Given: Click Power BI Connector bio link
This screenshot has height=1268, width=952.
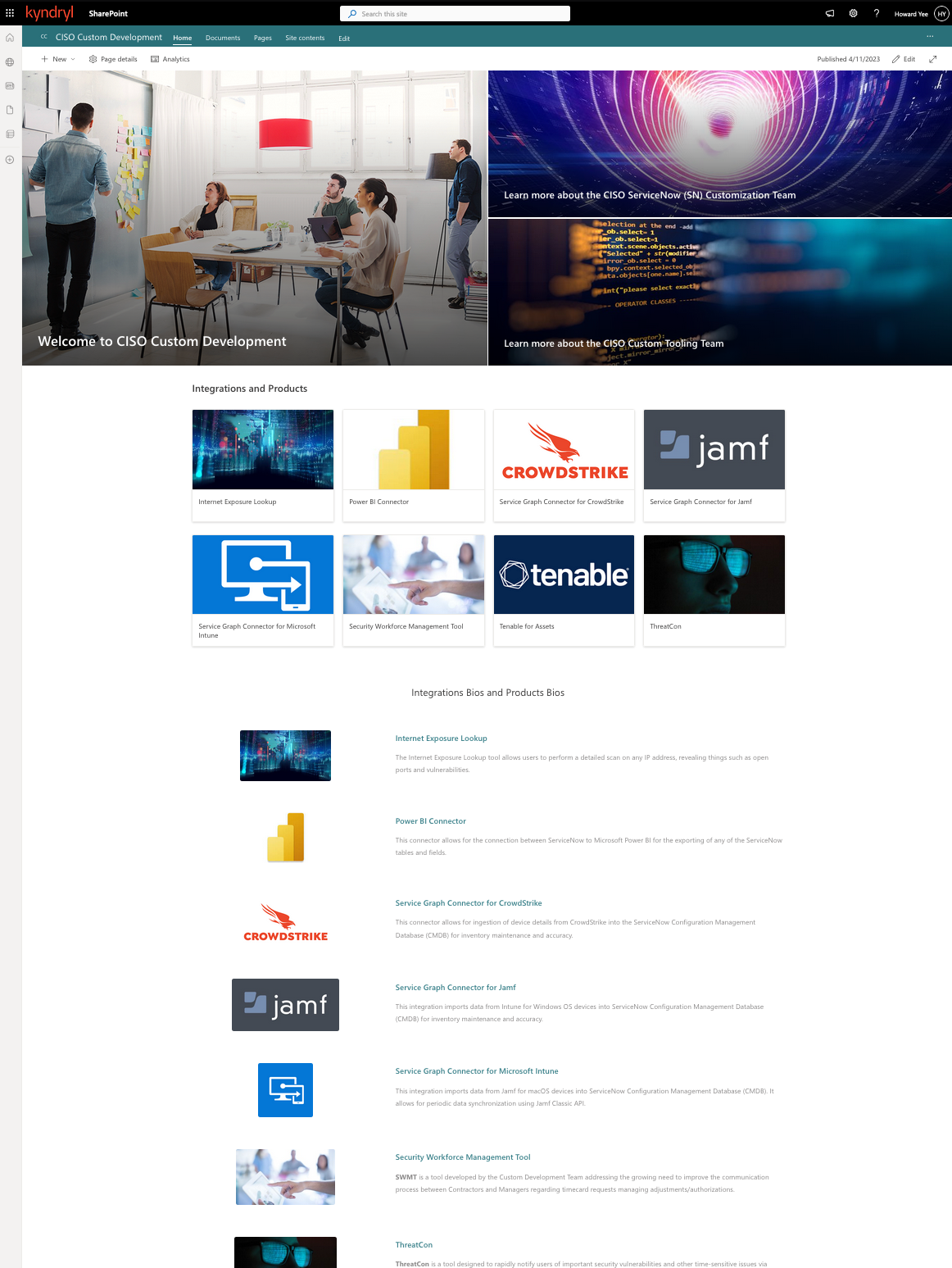Looking at the screenshot, I should pyautogui.click(x=431, y=821).
